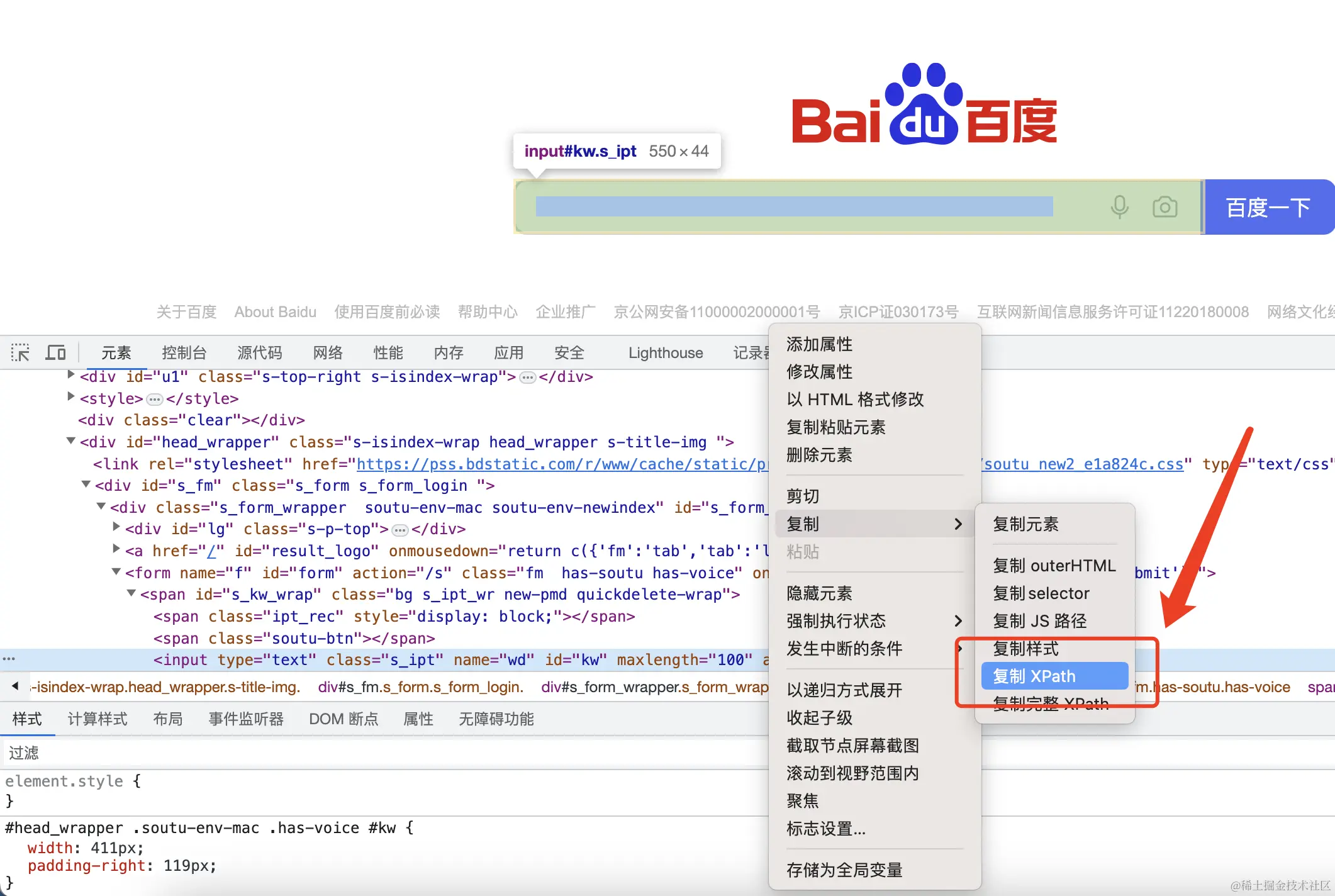Expand the div id="u1" node
Image resolution: width=1335 pixels, height=896 pixels.
pyautogui.click(x=71, y=375)
